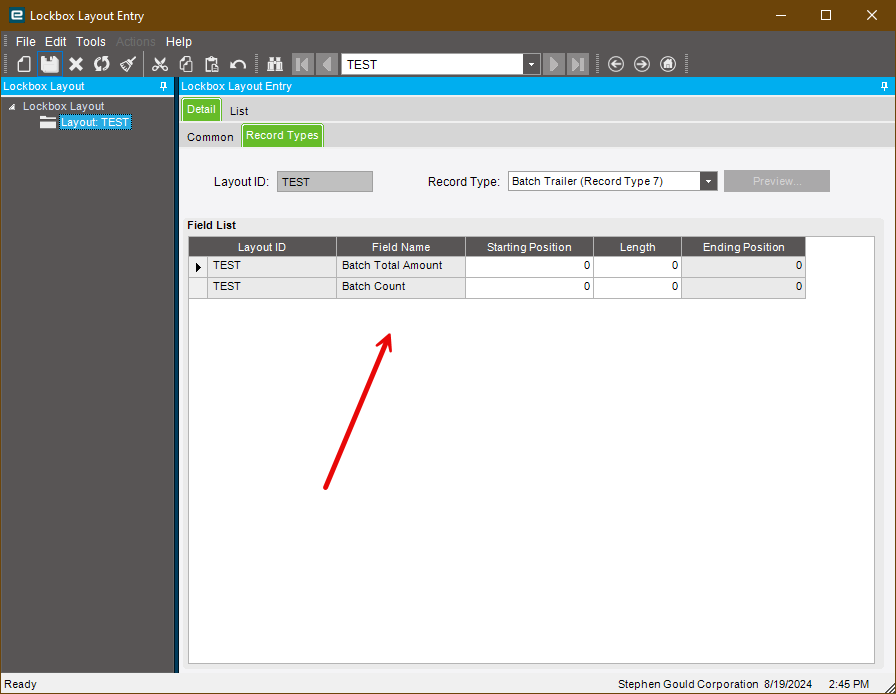Open the Record Type dropdown arrow
Image resolution: width=896 pixels, height=694 pixels.
point(709,181)
